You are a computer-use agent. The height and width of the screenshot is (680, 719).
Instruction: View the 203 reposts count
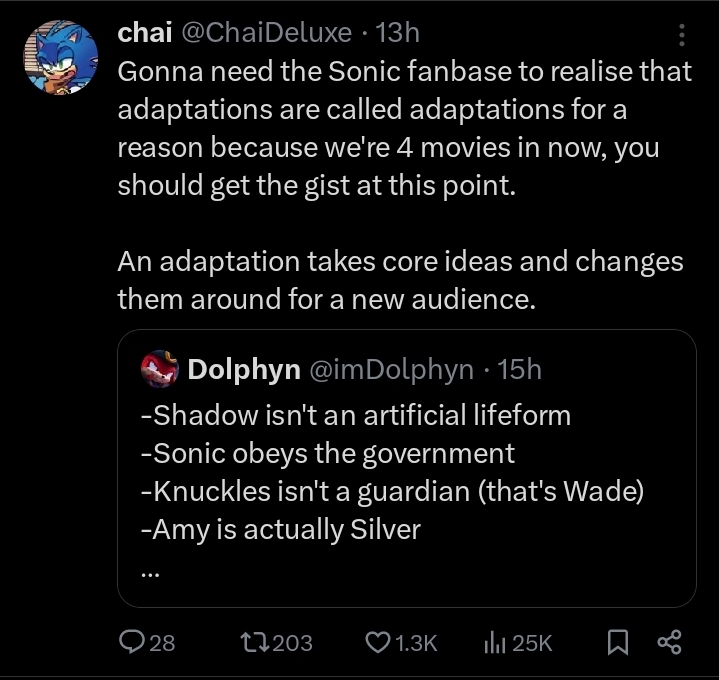pyautogui.click(x=292, y=643)
